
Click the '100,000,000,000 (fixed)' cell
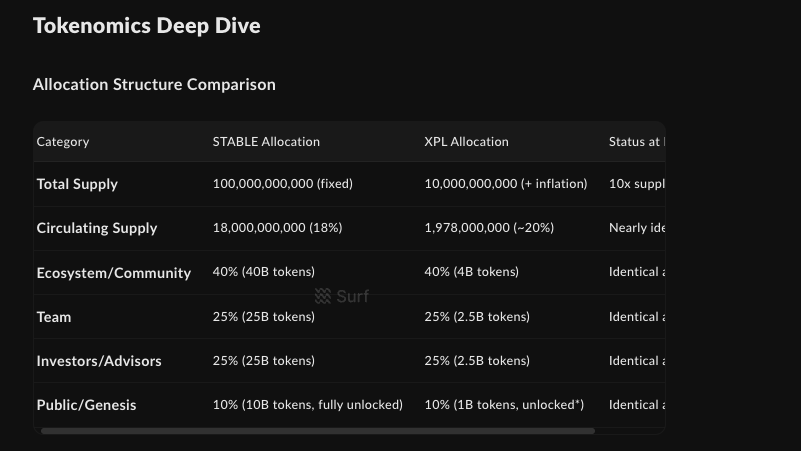(282, 184)
